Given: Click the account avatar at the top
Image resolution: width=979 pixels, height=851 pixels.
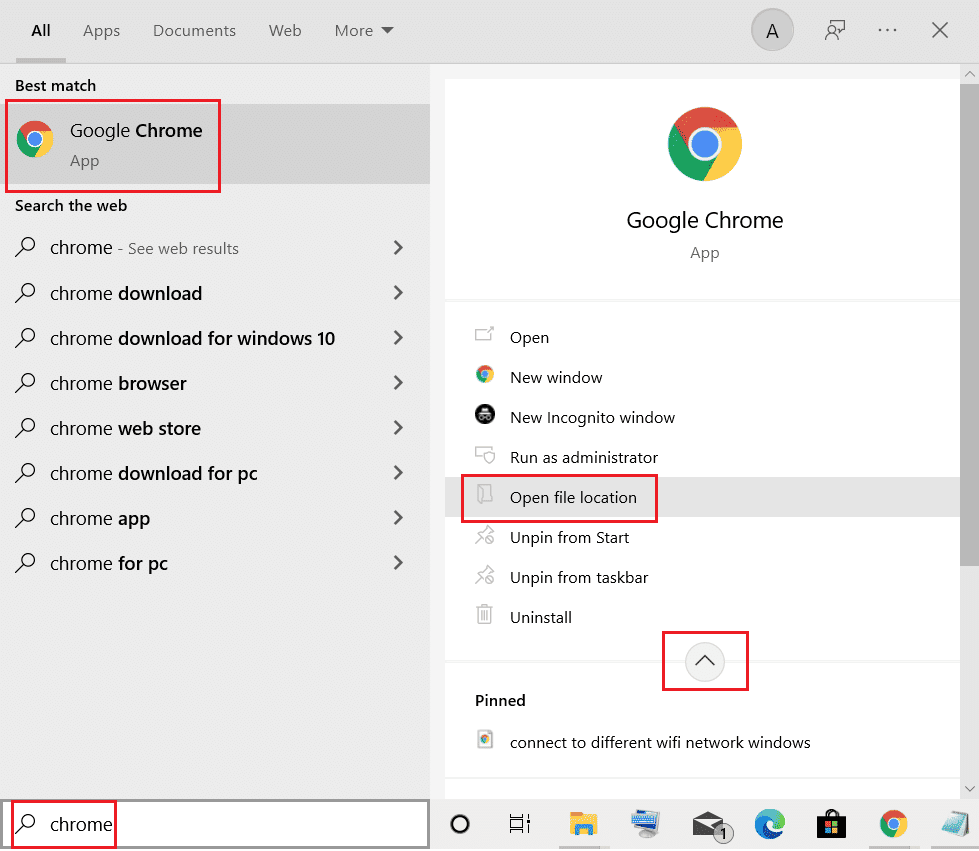Looking at the screenshot, I should (x=771, y=30).
